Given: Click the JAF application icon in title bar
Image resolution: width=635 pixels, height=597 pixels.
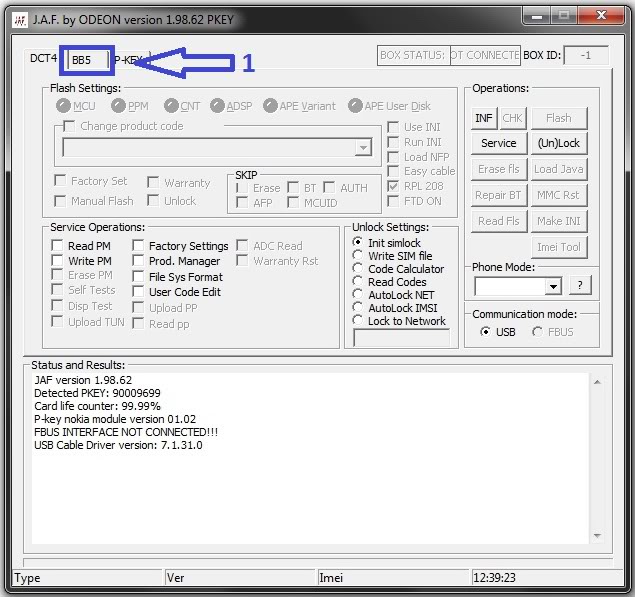Looking at the screenshot, I should point(20,20).
